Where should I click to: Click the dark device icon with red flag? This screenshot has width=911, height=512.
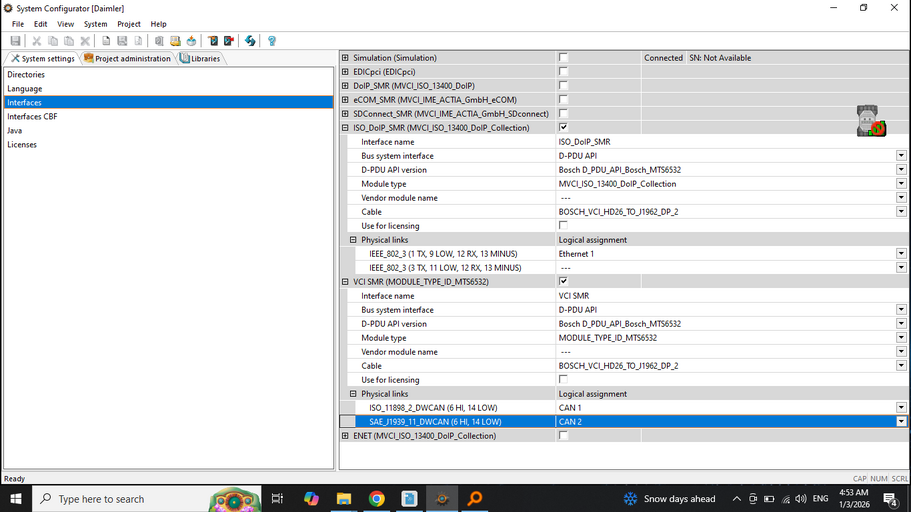pos(229,41)
